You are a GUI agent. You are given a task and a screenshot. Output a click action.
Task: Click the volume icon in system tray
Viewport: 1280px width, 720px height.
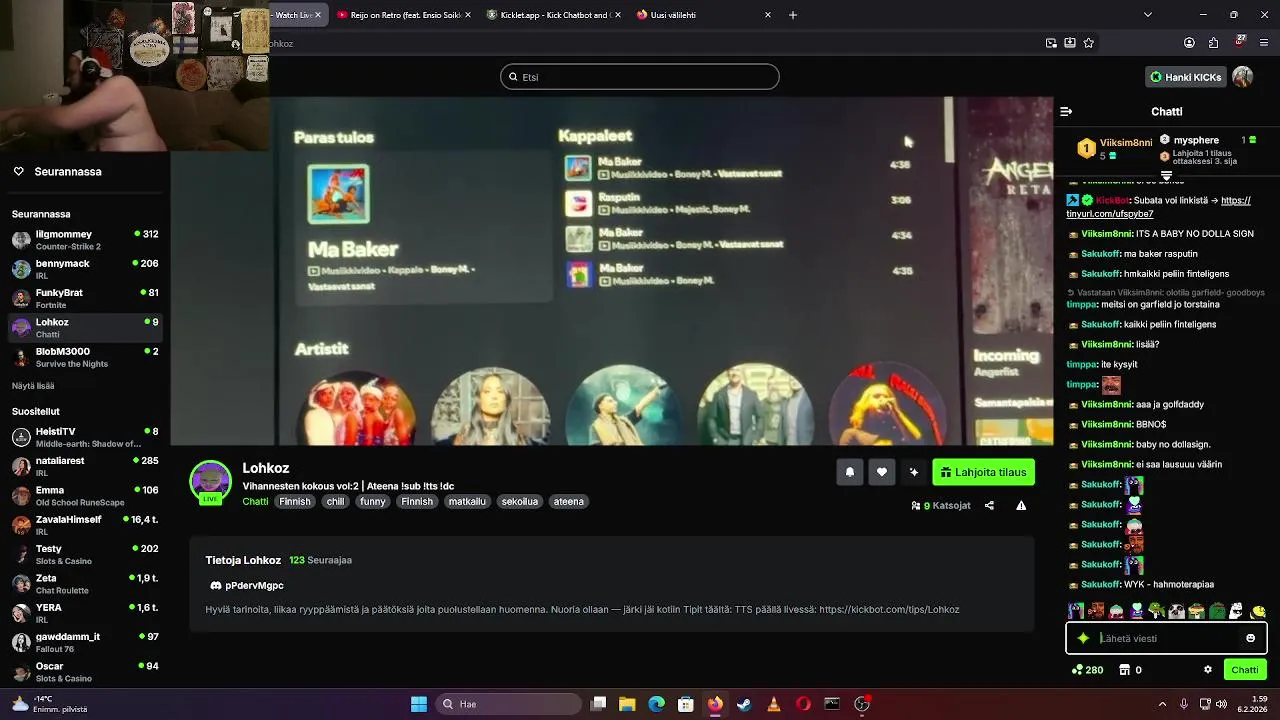[1221, 704]
